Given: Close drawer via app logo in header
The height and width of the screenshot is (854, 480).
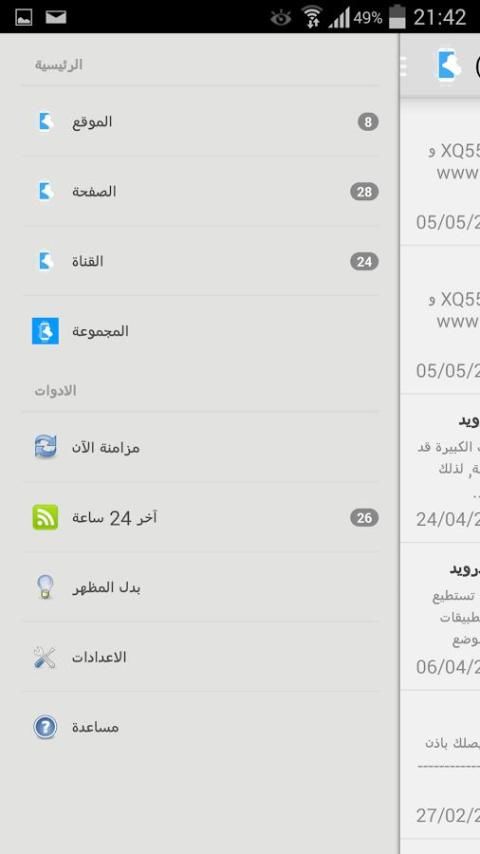Looking at the screenshot, I should [x=448, y=66].
